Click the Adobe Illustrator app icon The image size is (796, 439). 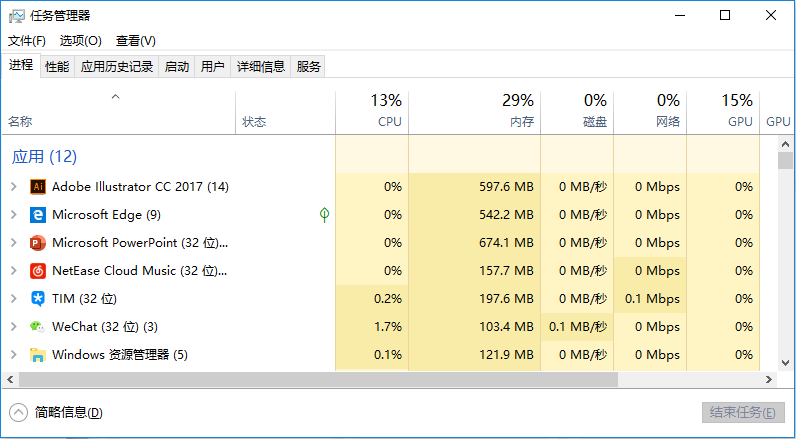38,187
